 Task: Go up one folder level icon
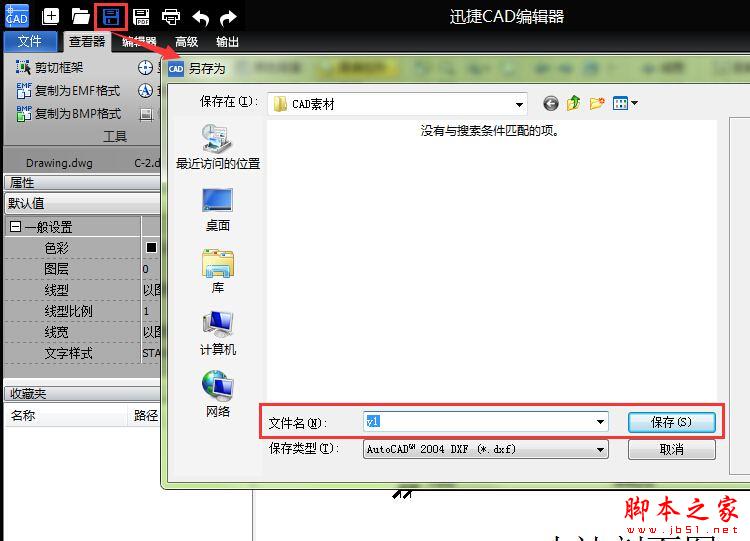pos(574,103)
